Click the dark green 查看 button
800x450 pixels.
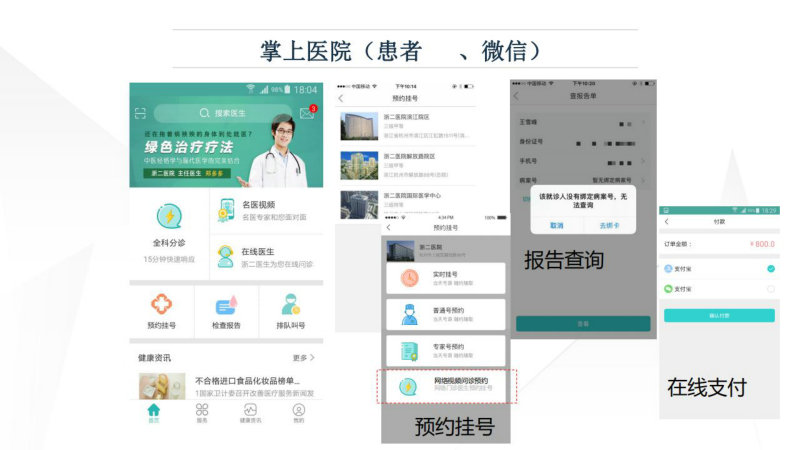point(583,323)
